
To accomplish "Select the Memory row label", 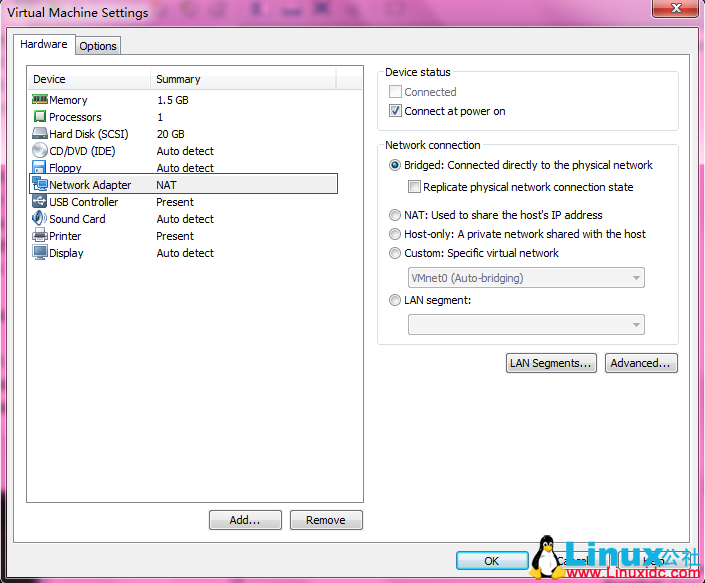I will [x=68, y=100].
